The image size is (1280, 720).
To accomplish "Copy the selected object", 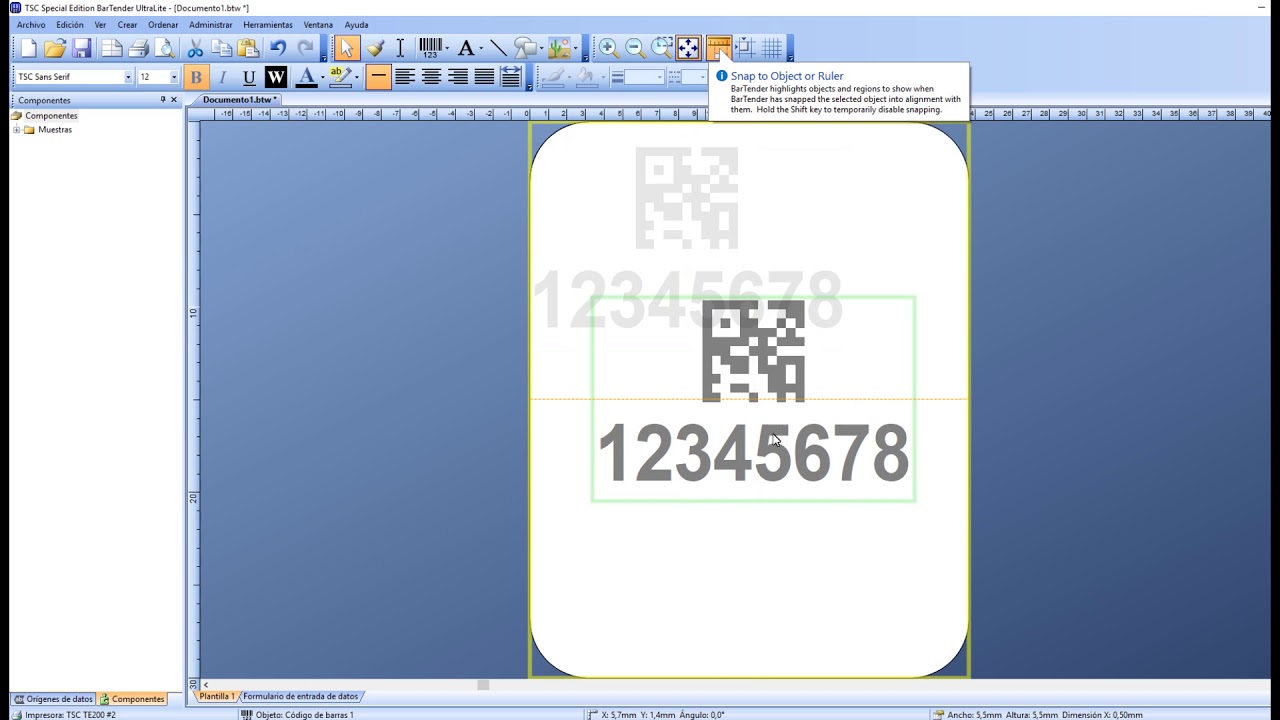I will (222, 48).
